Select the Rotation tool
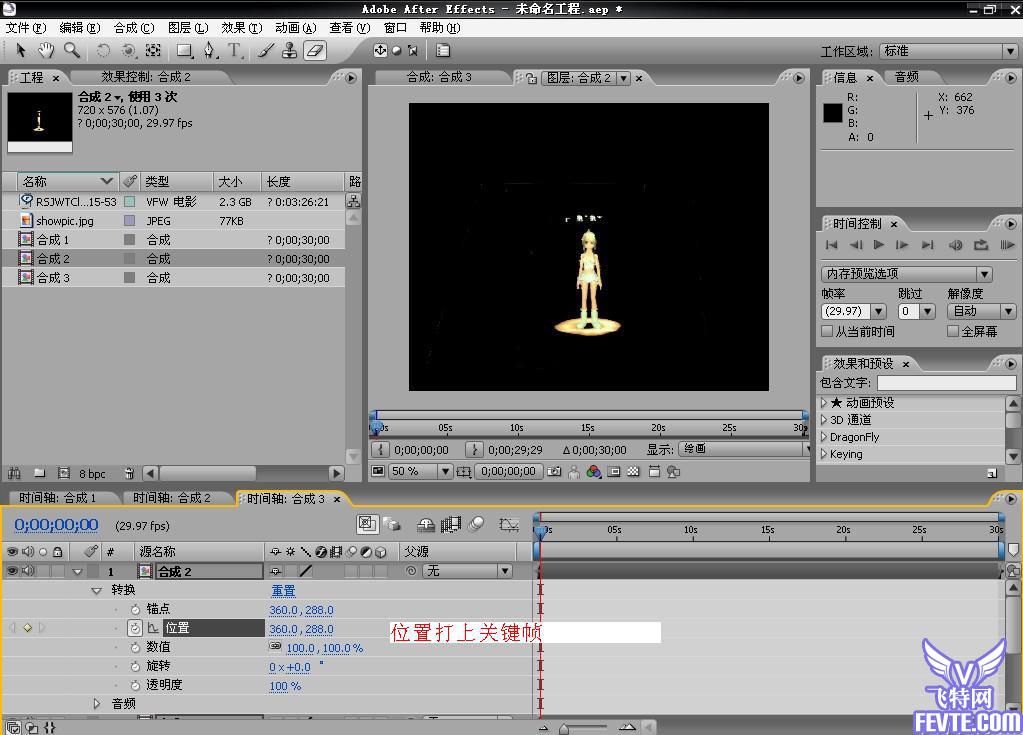The width and height of the screenshot is (1023, 735). (103, 51)
